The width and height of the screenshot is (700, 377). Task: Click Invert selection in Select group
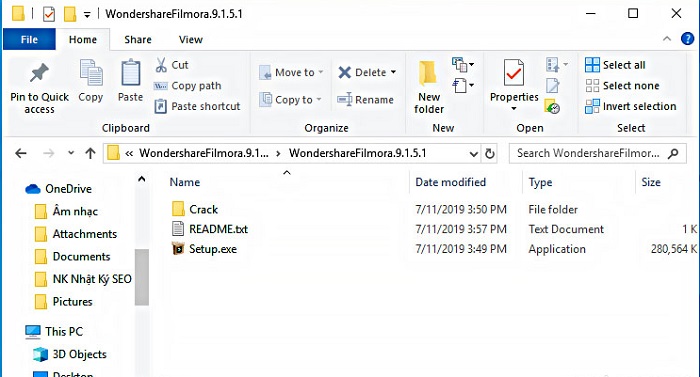(631, 106)
